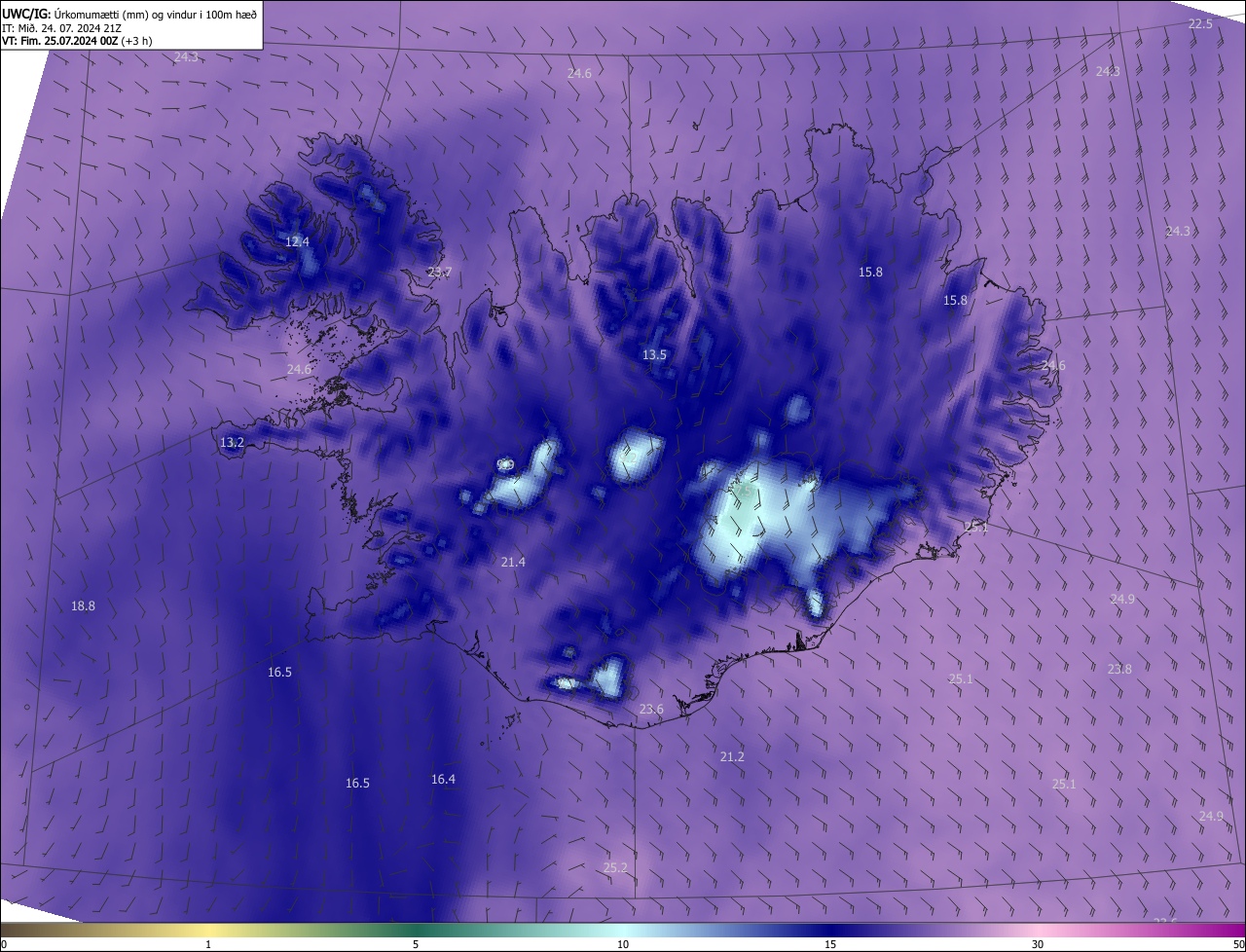Click the color scale tick label 0

(4, 944)
